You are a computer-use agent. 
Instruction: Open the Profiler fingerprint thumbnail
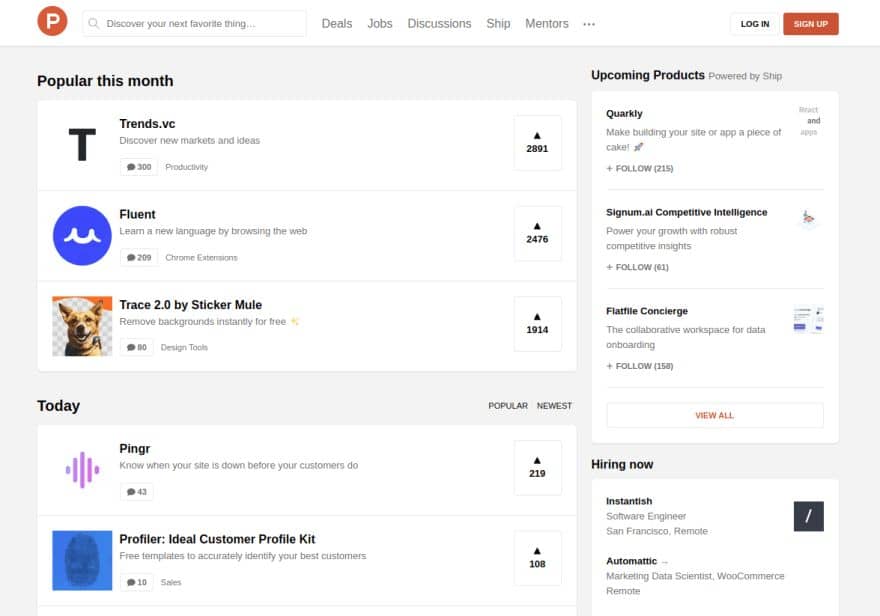82,560
